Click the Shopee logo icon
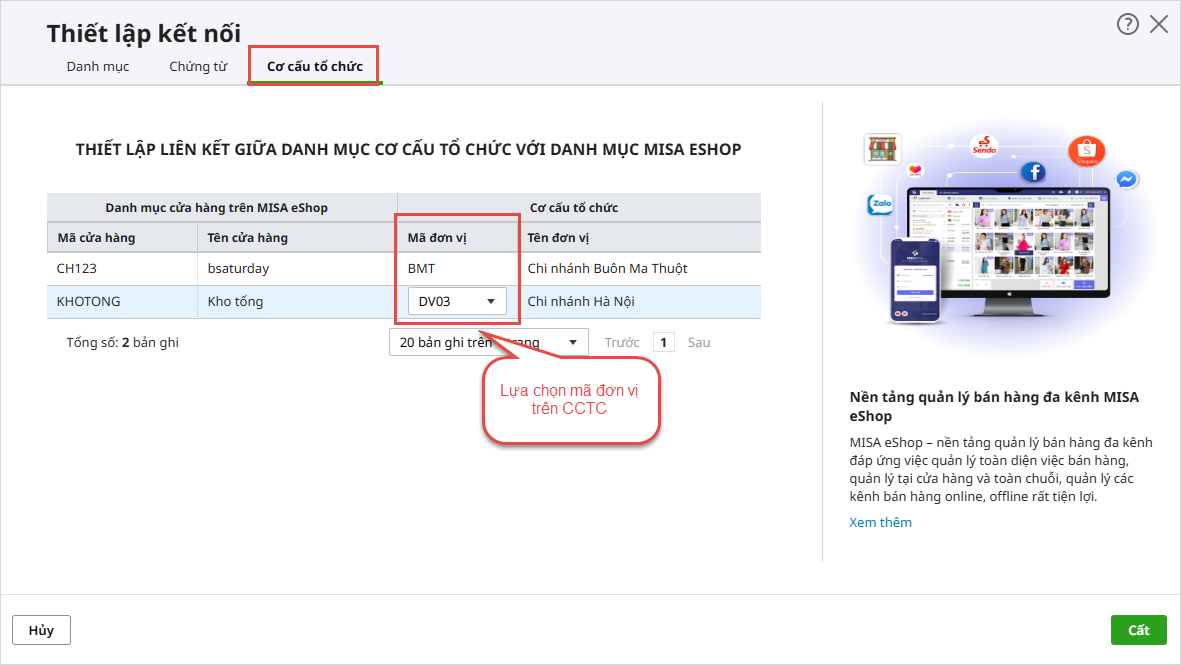This screenshot has height=665, width=1181. (x=1086, y=151)
